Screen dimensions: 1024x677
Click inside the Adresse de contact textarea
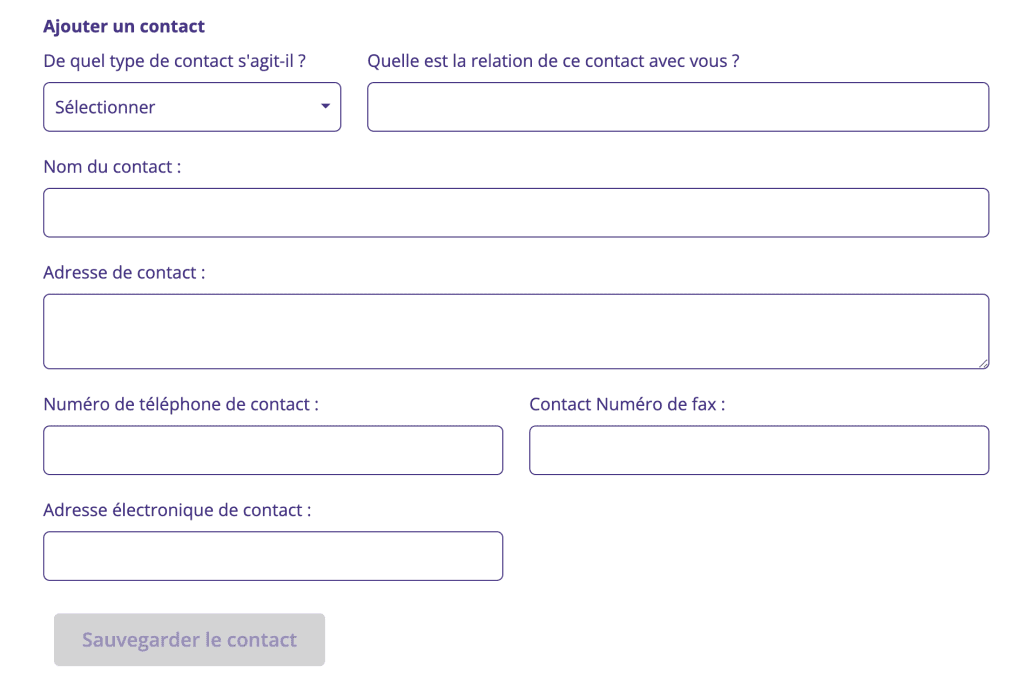click(516, 332)
